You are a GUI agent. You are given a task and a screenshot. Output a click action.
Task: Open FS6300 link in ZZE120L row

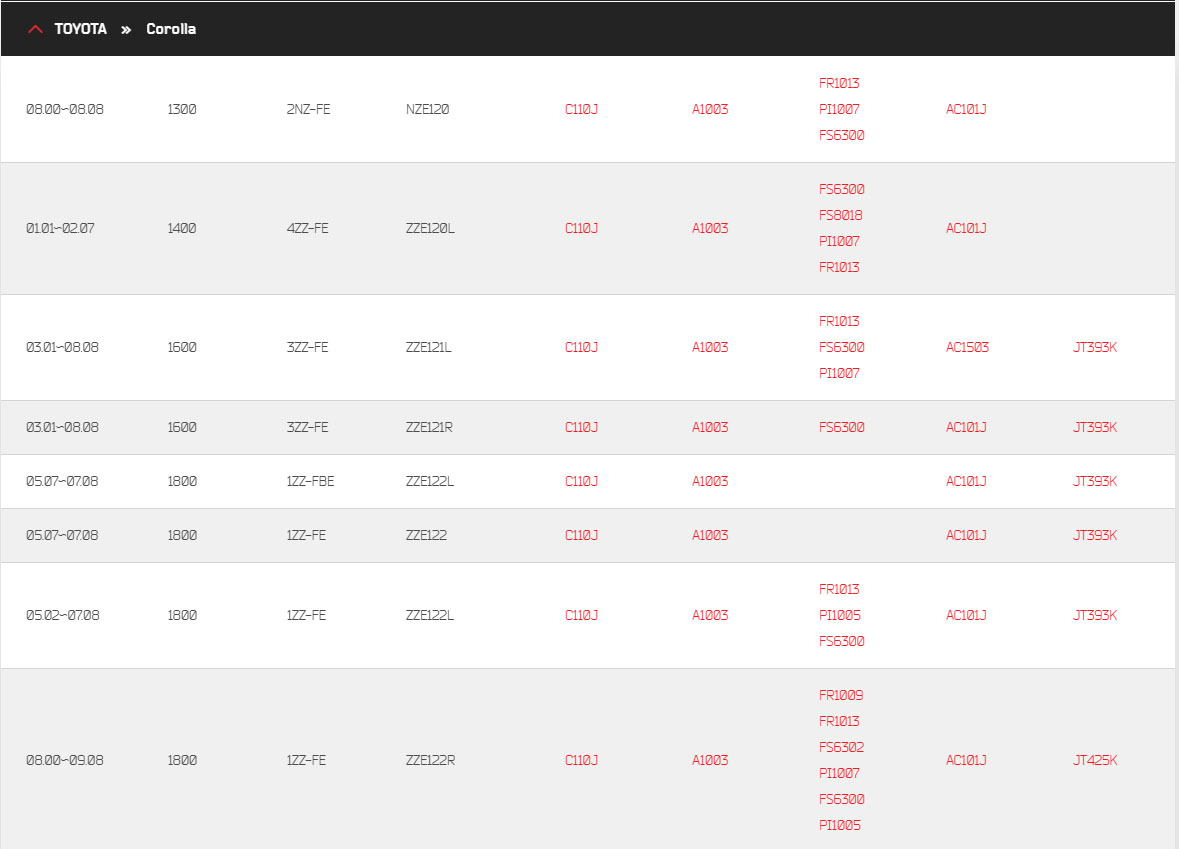pyautogui.click(x=841, y=190)
